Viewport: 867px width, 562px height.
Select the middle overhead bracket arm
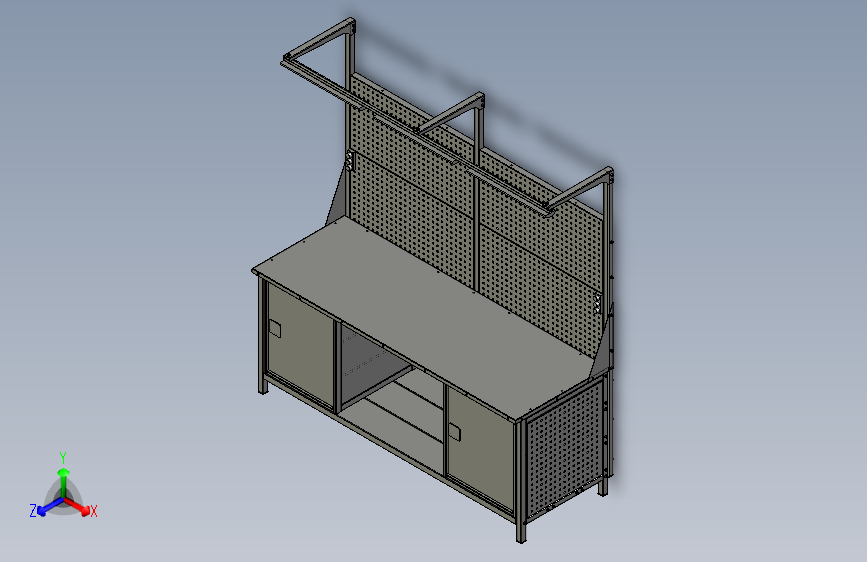pyautogui.click(x=451, y=113)
